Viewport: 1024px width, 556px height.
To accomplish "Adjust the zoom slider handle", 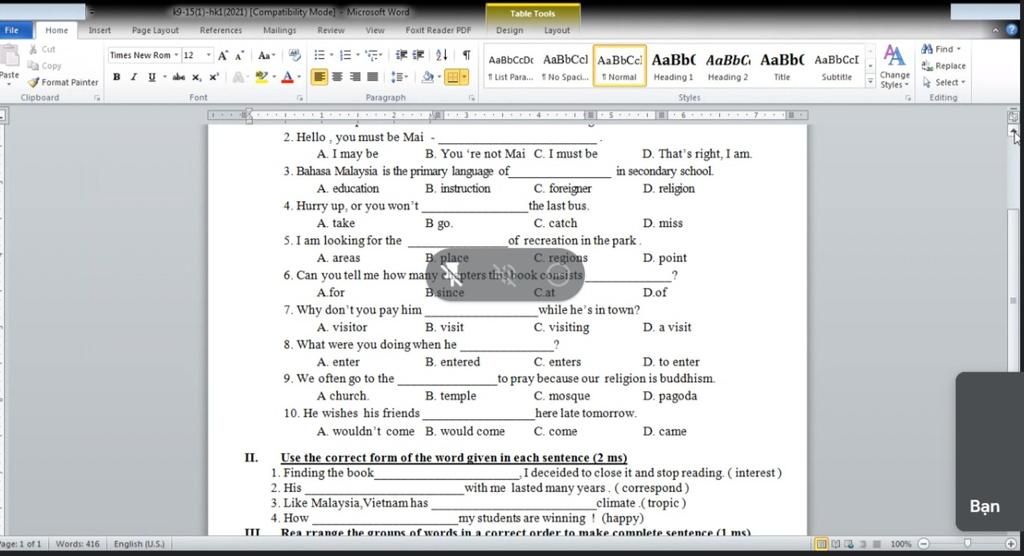I will (968, 544).
